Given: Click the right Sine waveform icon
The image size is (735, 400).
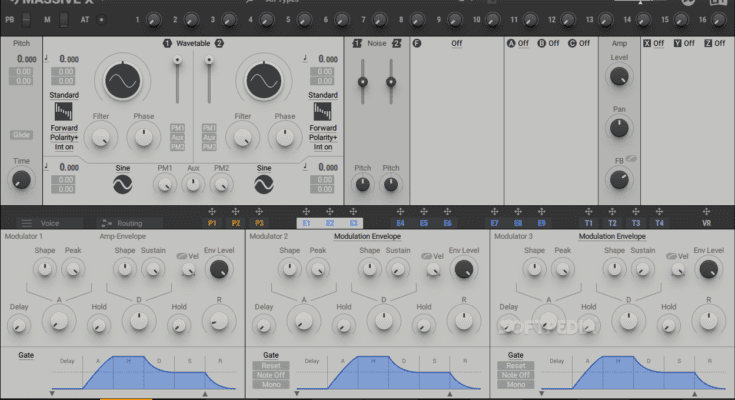Looking at the screenshot, I should (x=264, y=184).
